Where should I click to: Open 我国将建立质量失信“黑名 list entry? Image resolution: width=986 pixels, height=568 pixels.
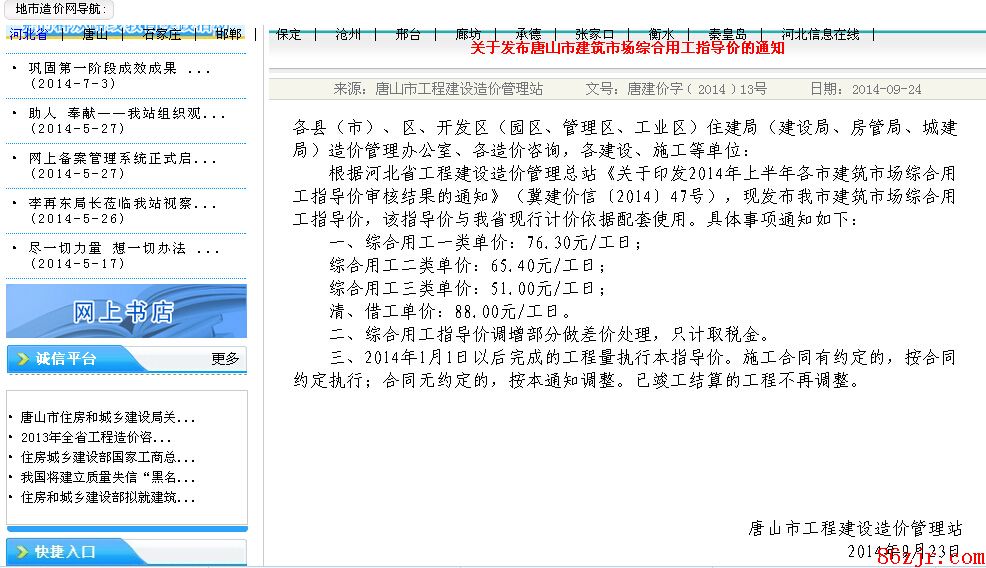[107, 477]
